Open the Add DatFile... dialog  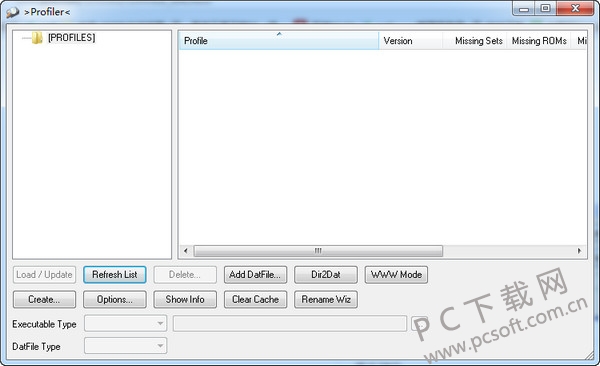point(255,274)
